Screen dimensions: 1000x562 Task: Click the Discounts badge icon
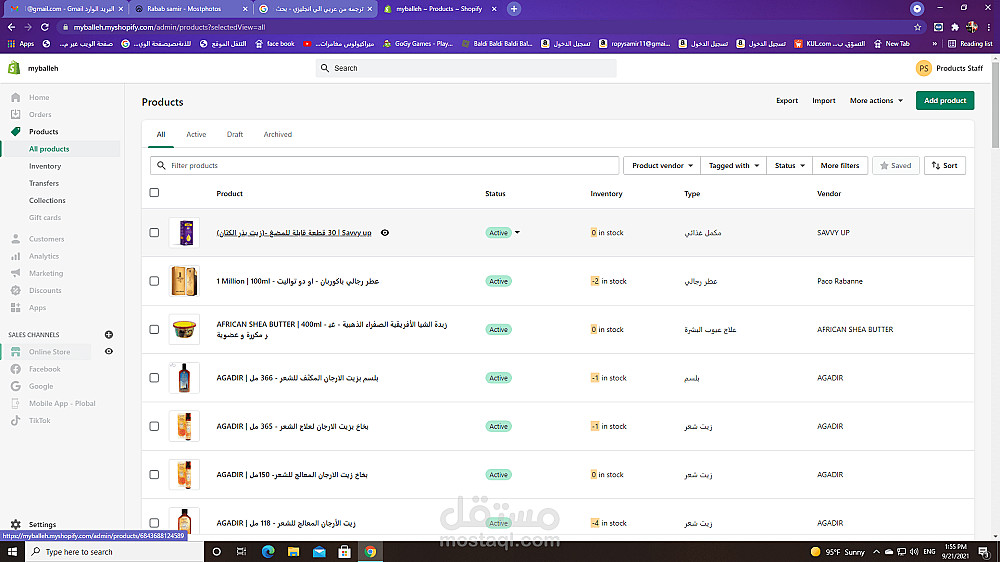pyautogui.click(x=16, y=290)
